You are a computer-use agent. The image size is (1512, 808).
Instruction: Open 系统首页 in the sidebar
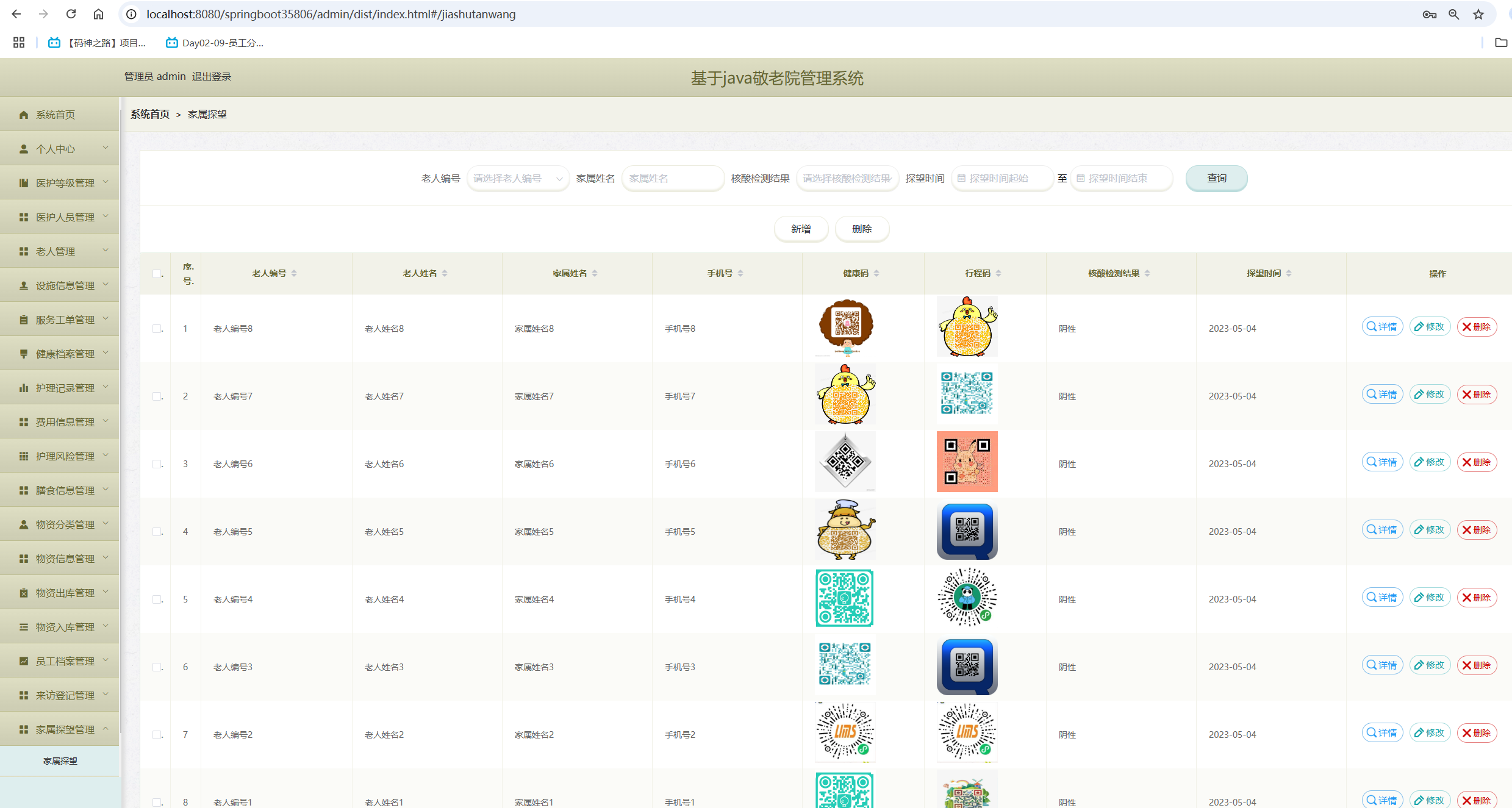[60, 115]
